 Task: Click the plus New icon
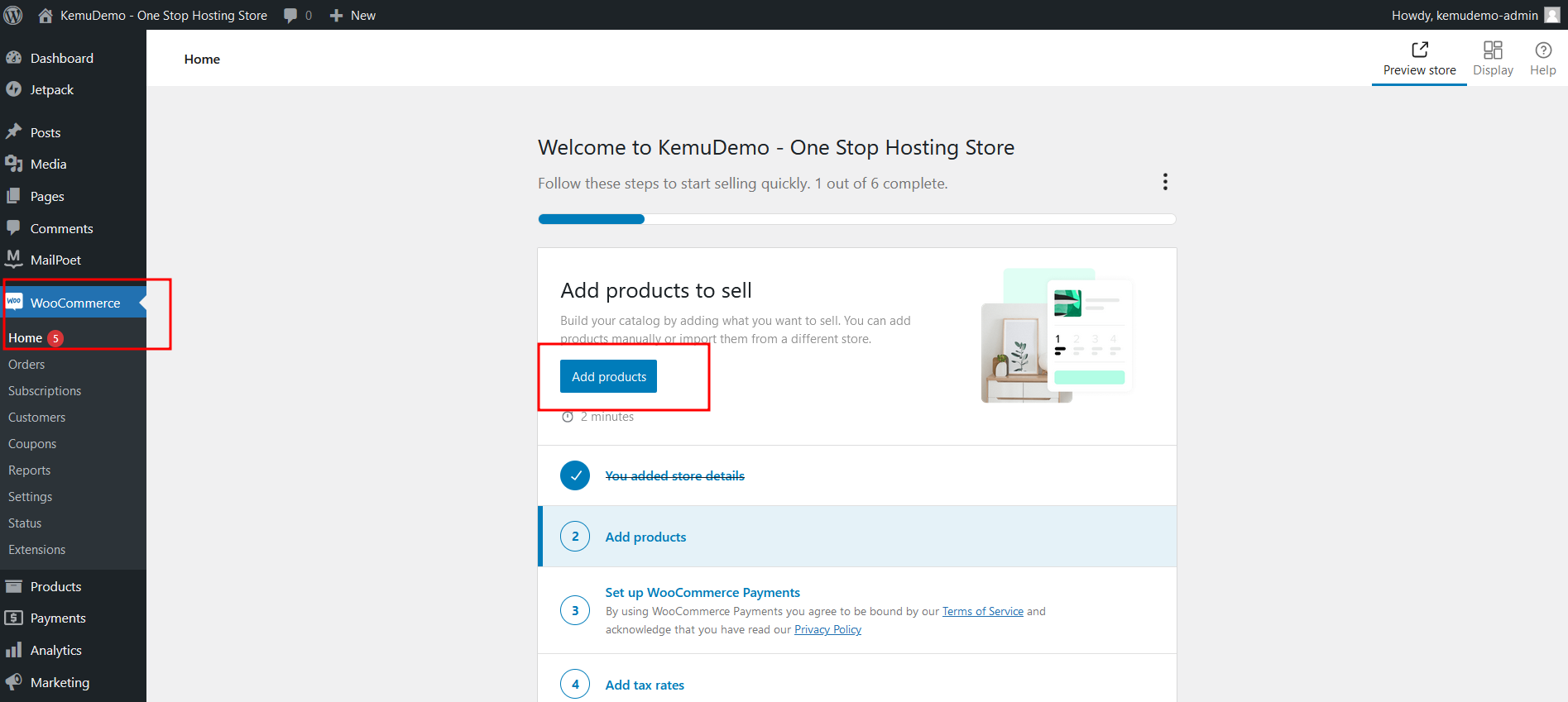pos(336,15)
